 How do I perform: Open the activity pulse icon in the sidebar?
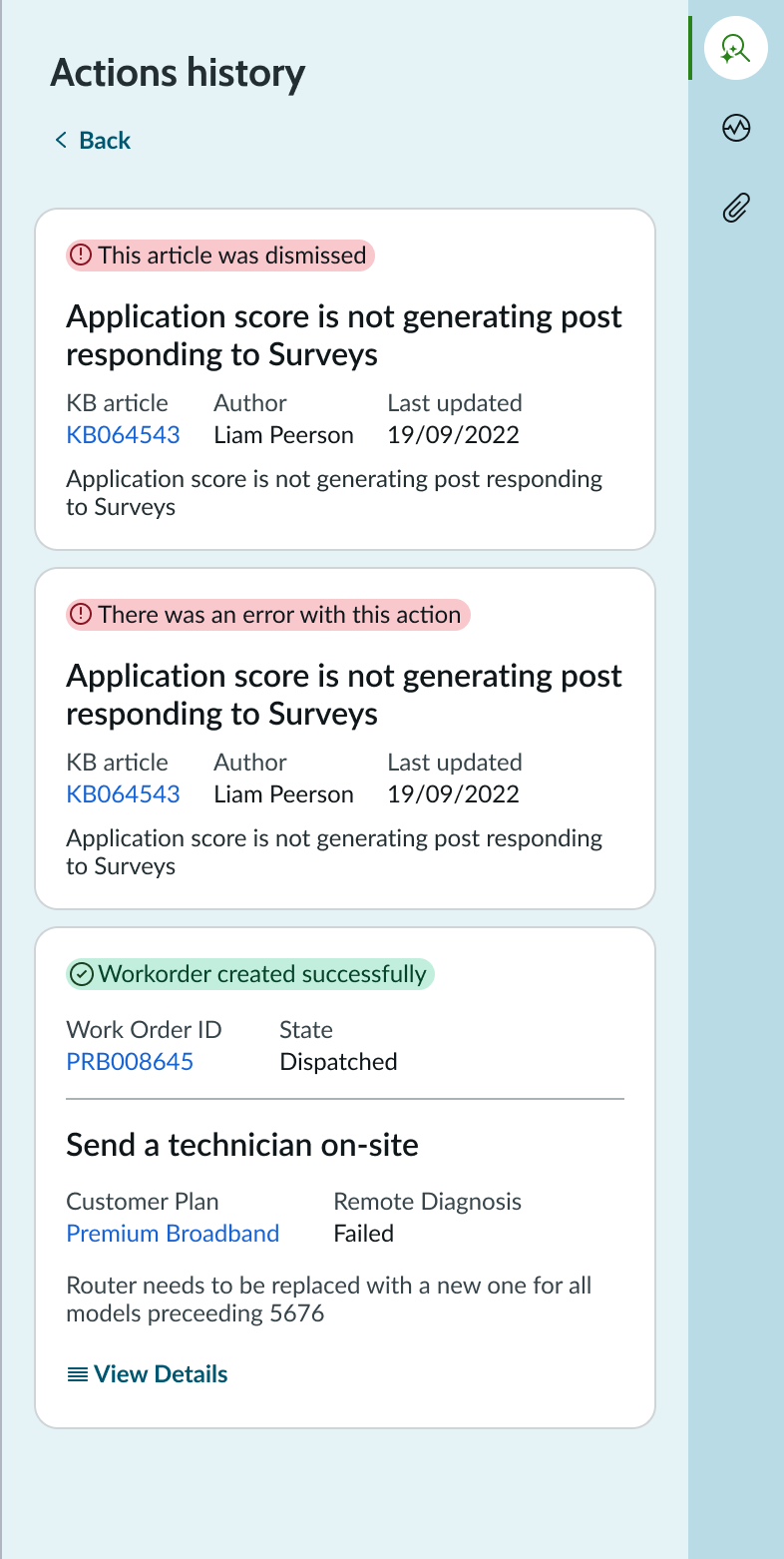(x=735, y=128)
